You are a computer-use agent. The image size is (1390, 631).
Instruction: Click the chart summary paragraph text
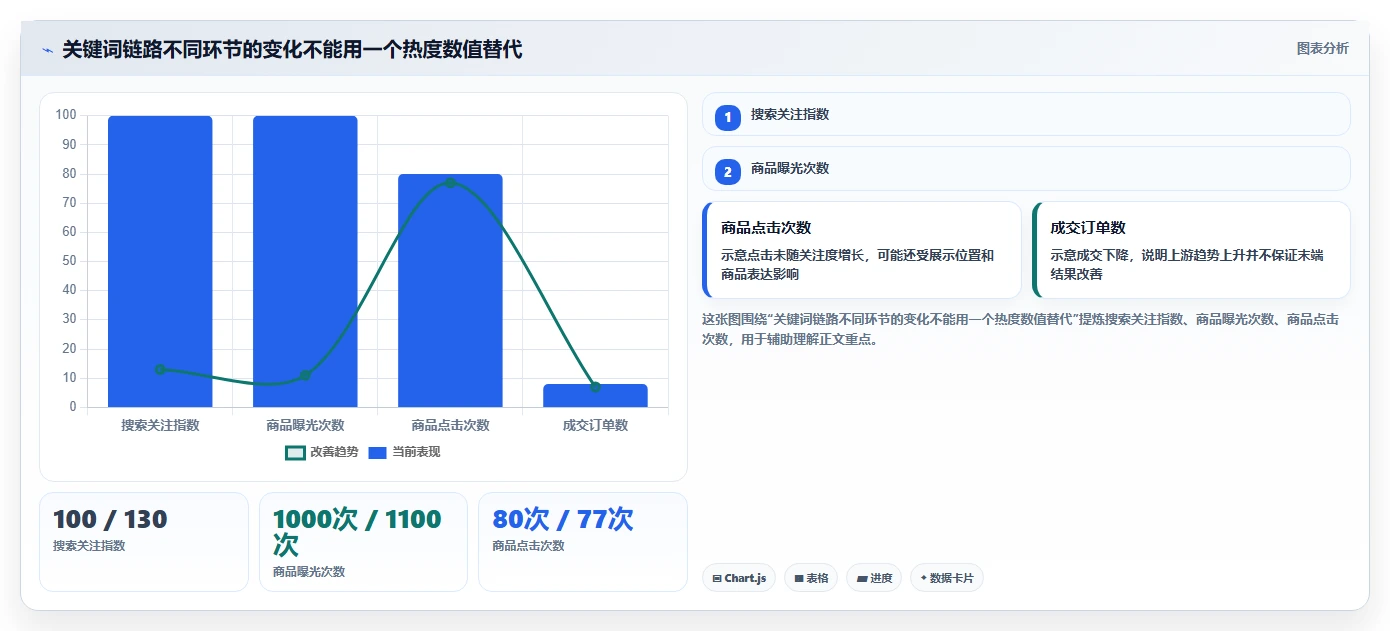click(1021, 329)
